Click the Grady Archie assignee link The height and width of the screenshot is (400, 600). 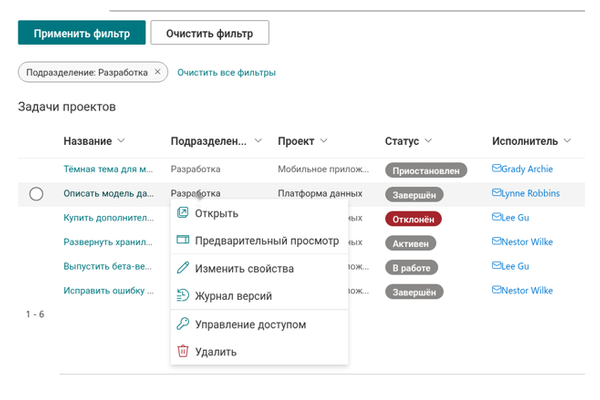pos(527,169)
